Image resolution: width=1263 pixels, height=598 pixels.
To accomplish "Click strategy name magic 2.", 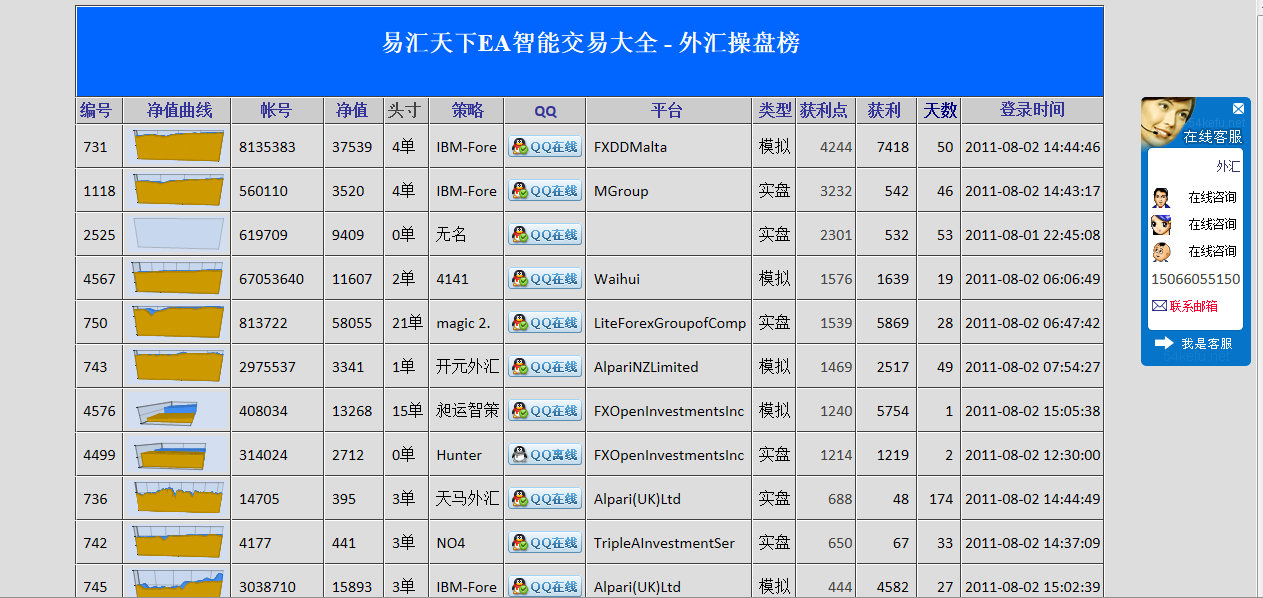I will click(463, 323).
